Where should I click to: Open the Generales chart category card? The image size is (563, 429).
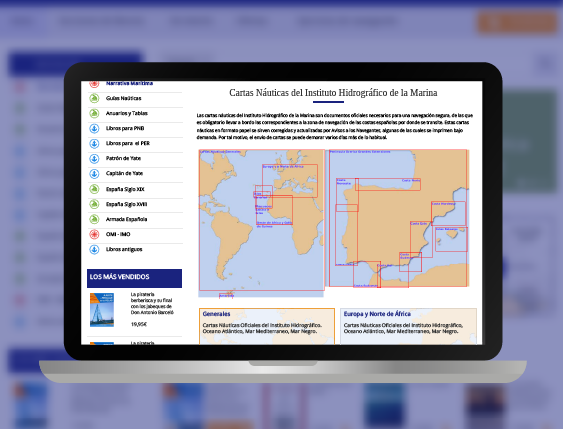coord(267,326)
